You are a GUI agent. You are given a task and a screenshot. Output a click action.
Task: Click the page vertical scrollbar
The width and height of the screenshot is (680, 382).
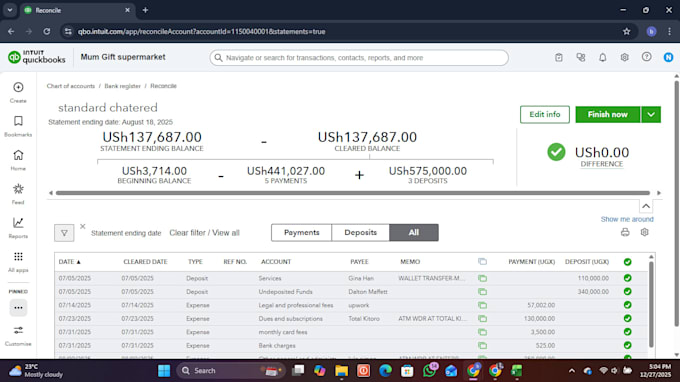click(677, 204)
